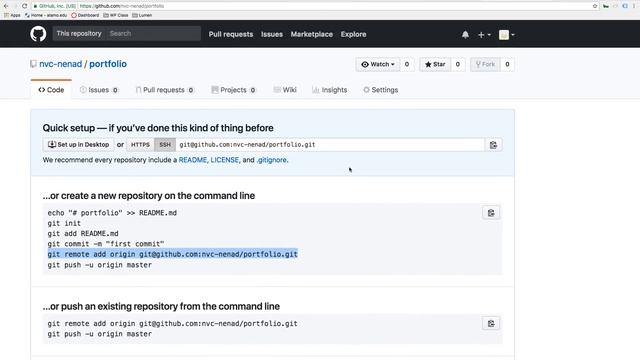Image resolution: width=640 pixels, height=360 pixels.
Task: Copy the SSH clone URL to clipboard
Action: pos(493,145)
